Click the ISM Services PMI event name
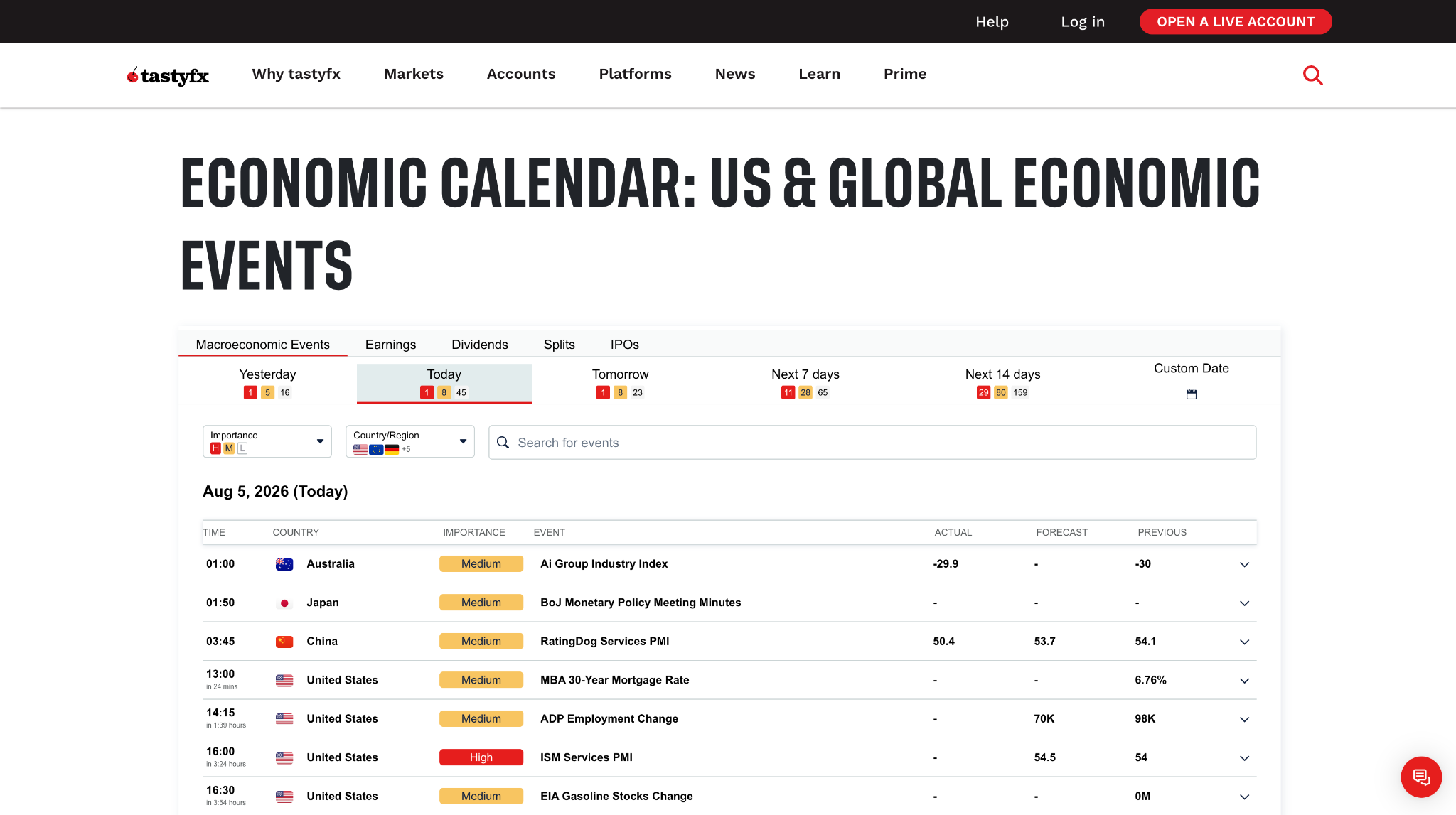The height and width of the screenshot is (815, 1456). [587, 757]
